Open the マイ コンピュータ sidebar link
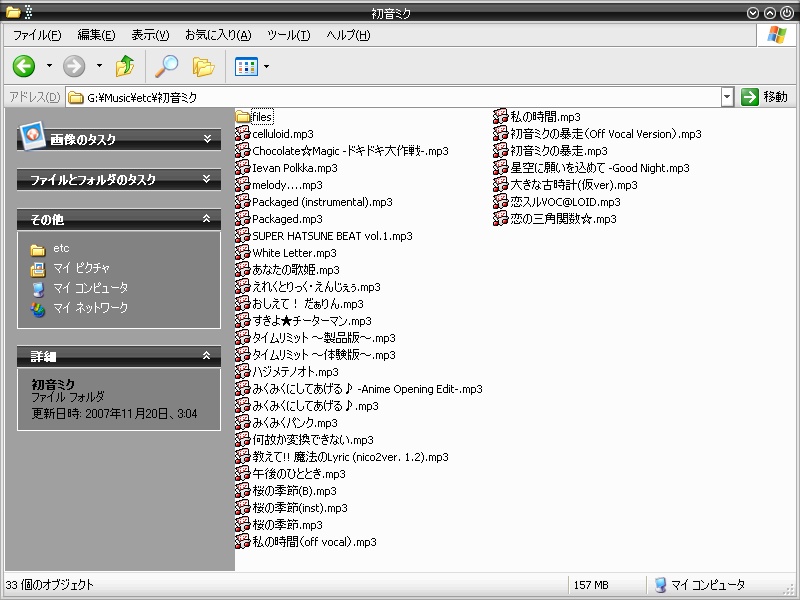Viewport: 800px width, 600px height. pyautogui.click(x=90, y=288)
